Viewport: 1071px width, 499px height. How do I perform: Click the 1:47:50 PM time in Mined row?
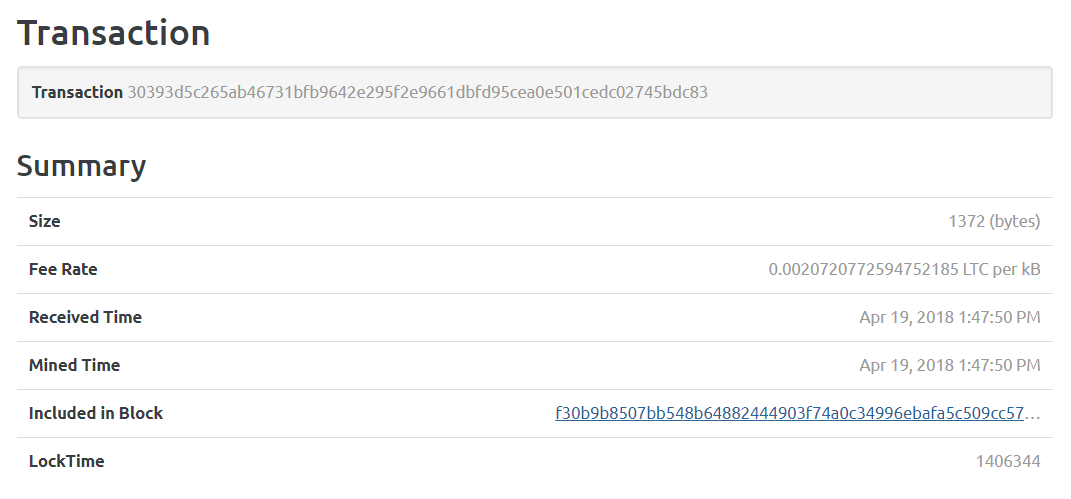999,365
